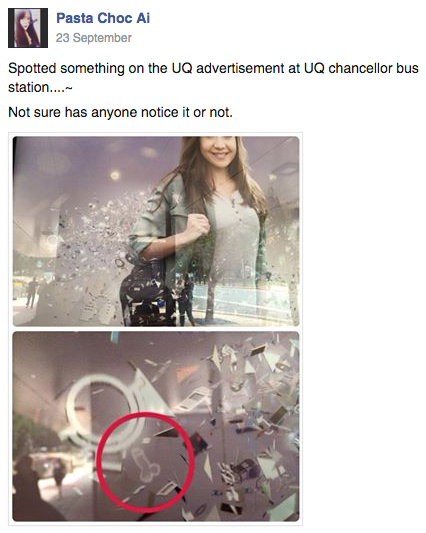Click the "Pasta Choc Ai" name link
The width and height of the screenshot is (426, 533).
(x=103, y=18)
